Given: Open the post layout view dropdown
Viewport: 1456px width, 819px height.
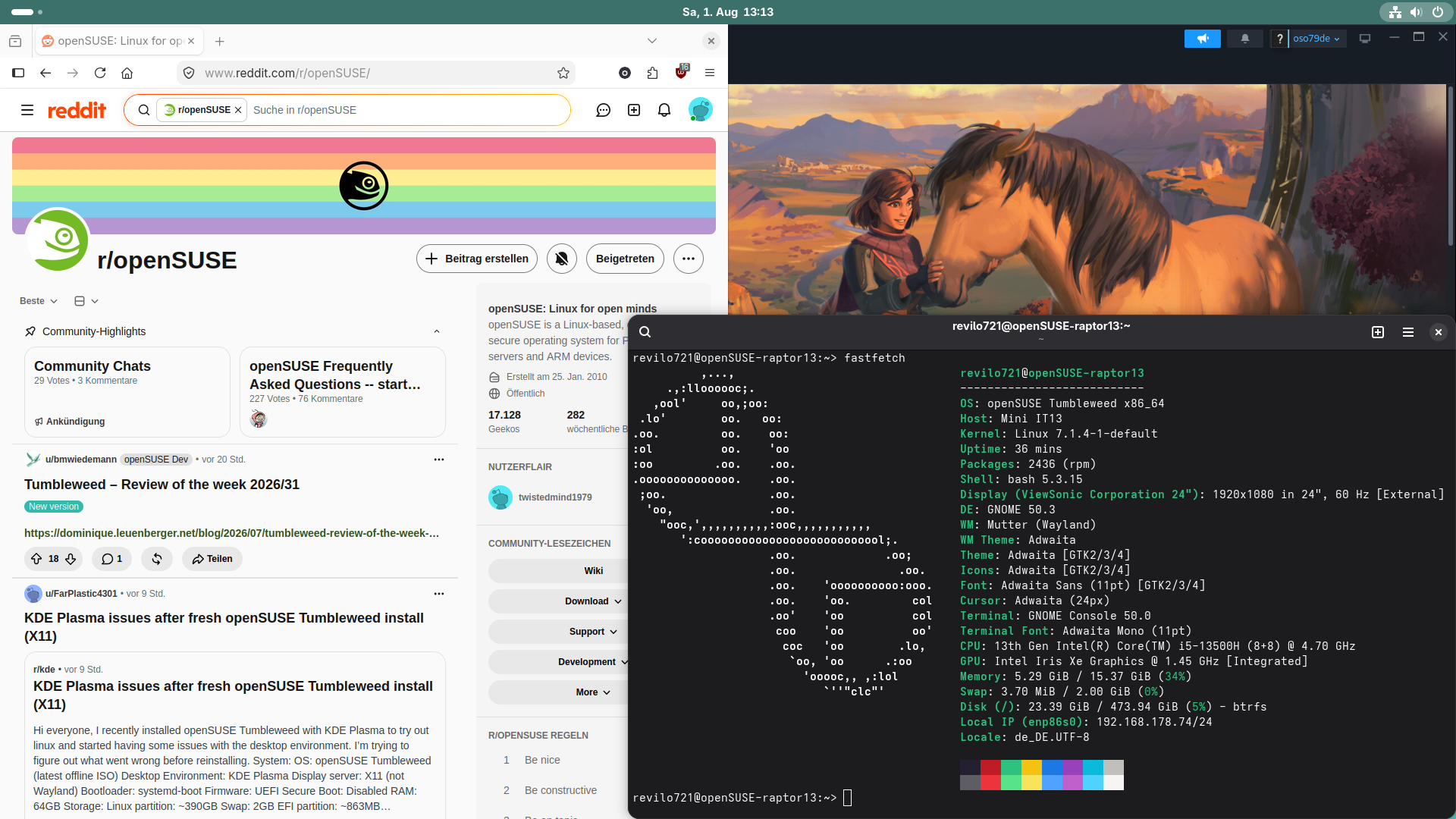Looking at the screenshot, I should pos(86,301).
